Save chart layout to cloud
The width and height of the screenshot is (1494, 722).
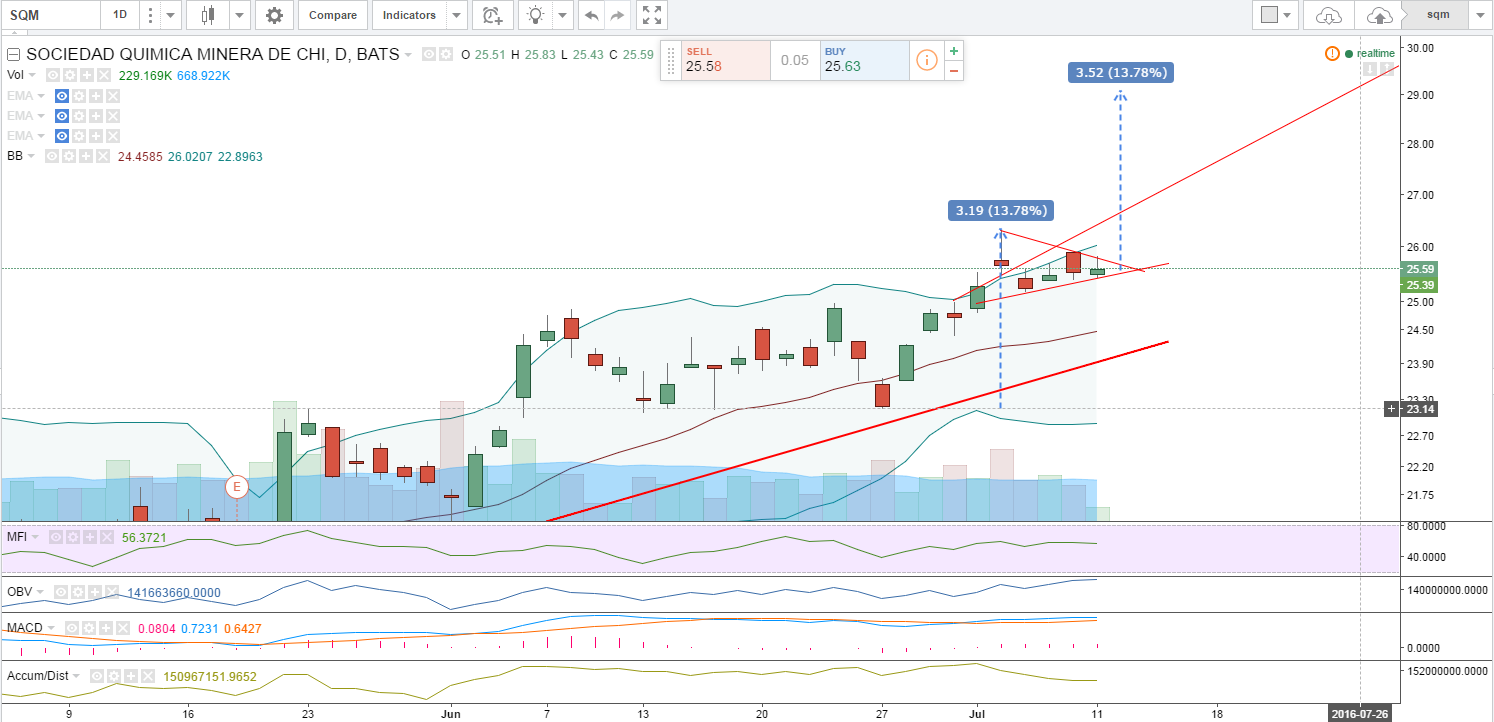1378,15
